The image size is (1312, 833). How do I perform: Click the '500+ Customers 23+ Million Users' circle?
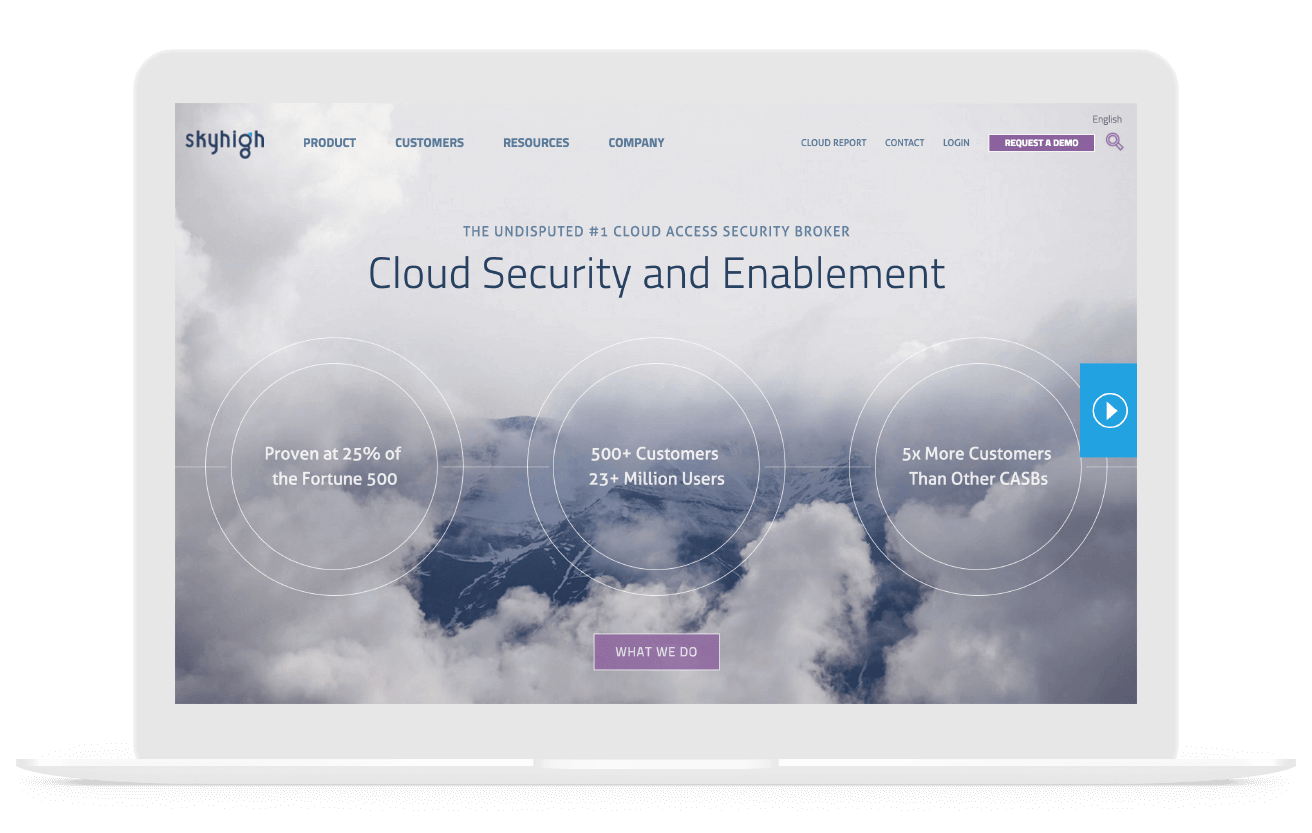tap(656, 467)
